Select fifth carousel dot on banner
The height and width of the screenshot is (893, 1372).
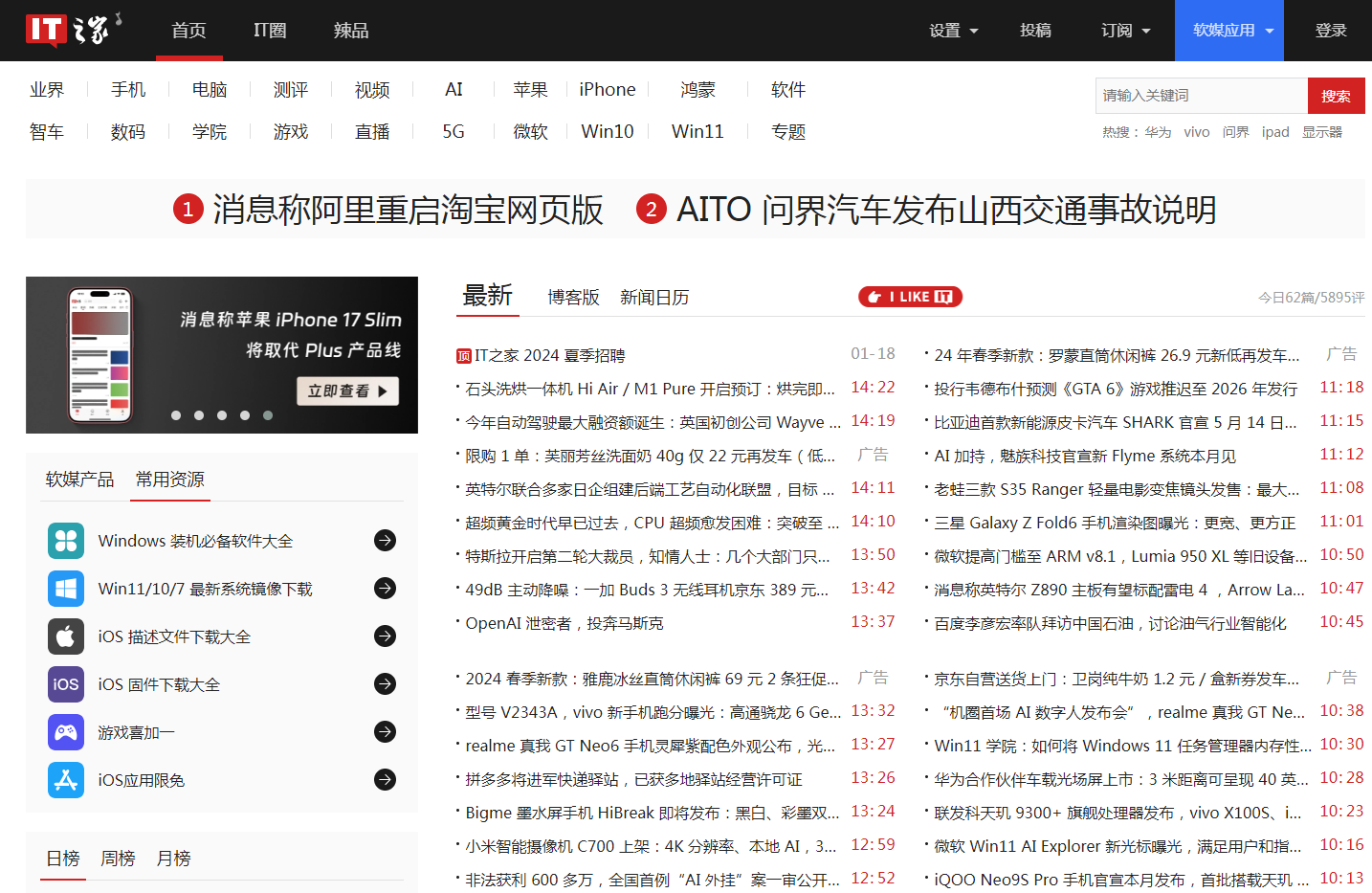(x=268, y=415)
